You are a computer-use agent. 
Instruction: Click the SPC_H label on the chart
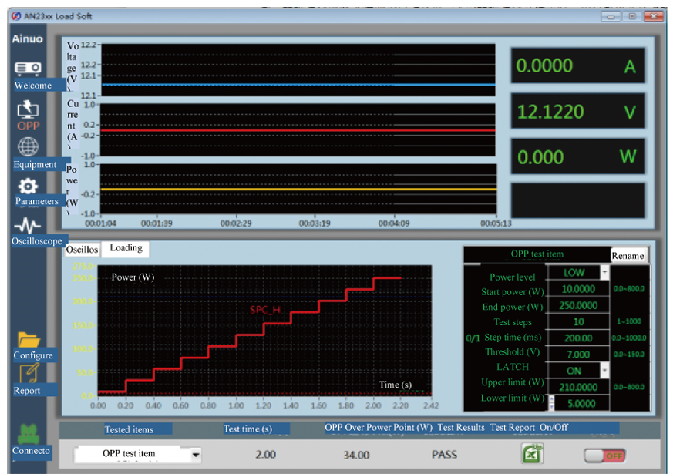265,310
